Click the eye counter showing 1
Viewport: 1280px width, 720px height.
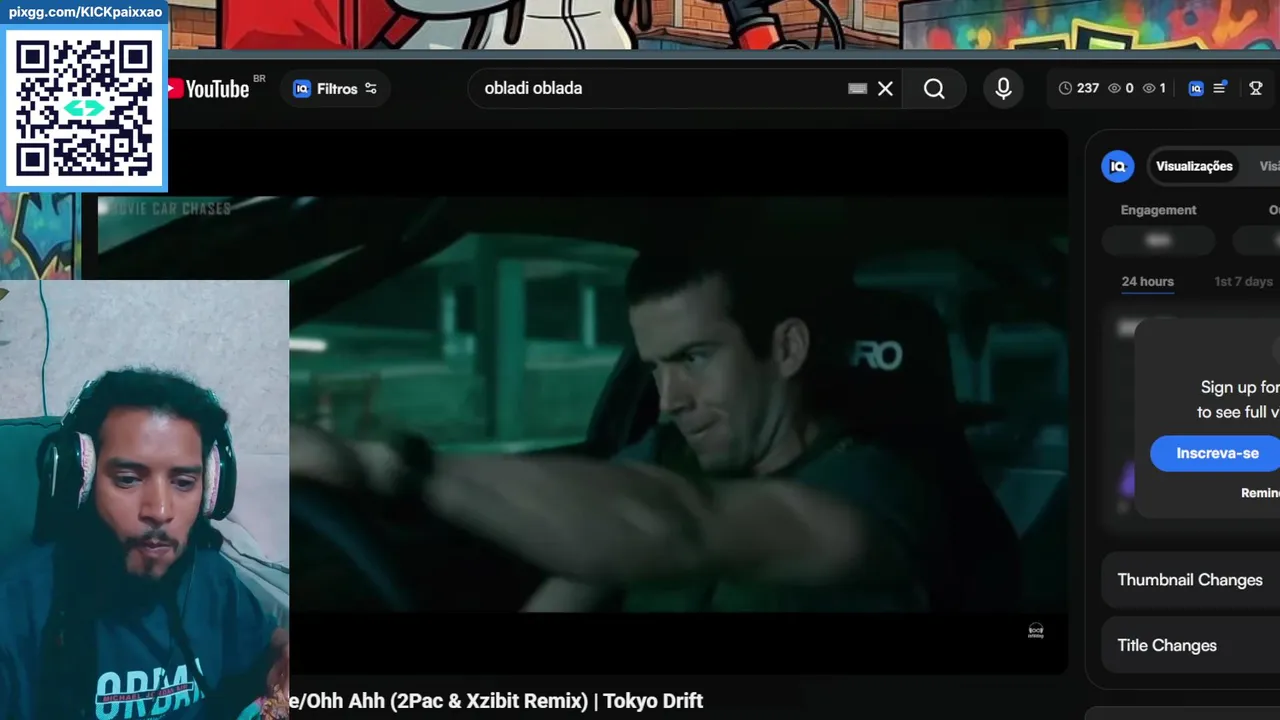[1154, 88]
